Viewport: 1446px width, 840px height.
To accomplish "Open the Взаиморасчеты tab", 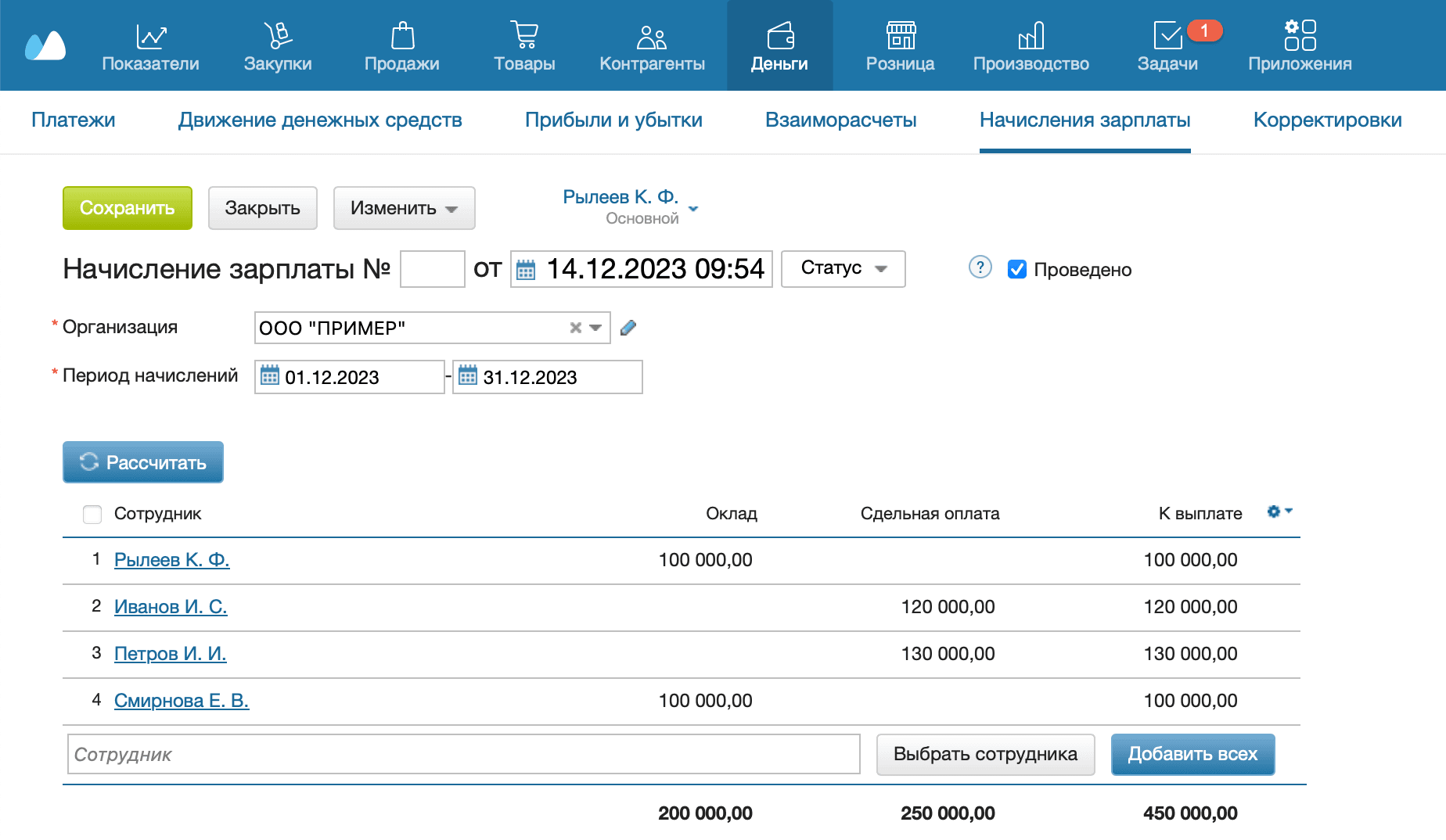I will pos(840,120).
